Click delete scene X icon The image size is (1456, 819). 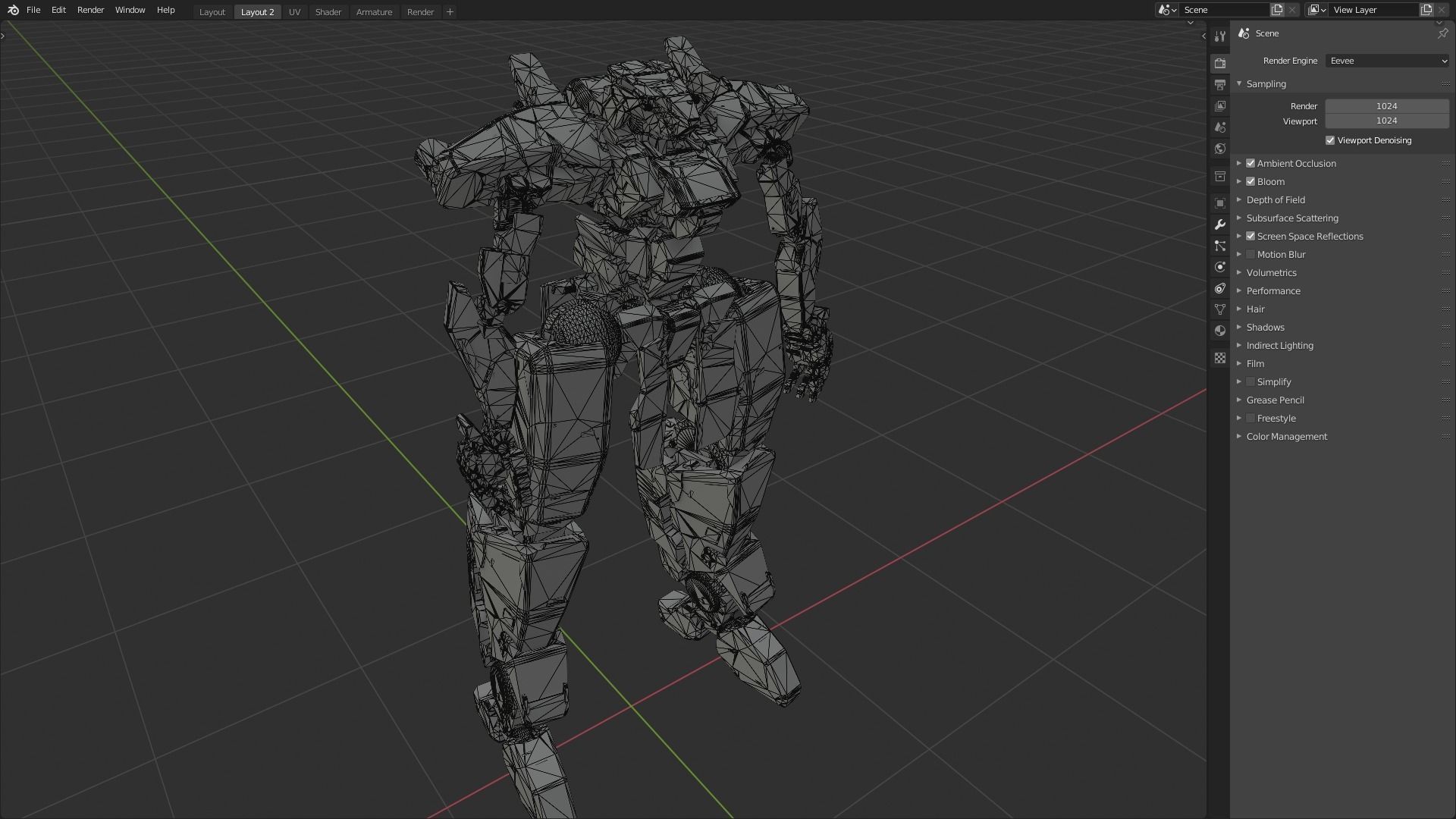[1292, 10]
